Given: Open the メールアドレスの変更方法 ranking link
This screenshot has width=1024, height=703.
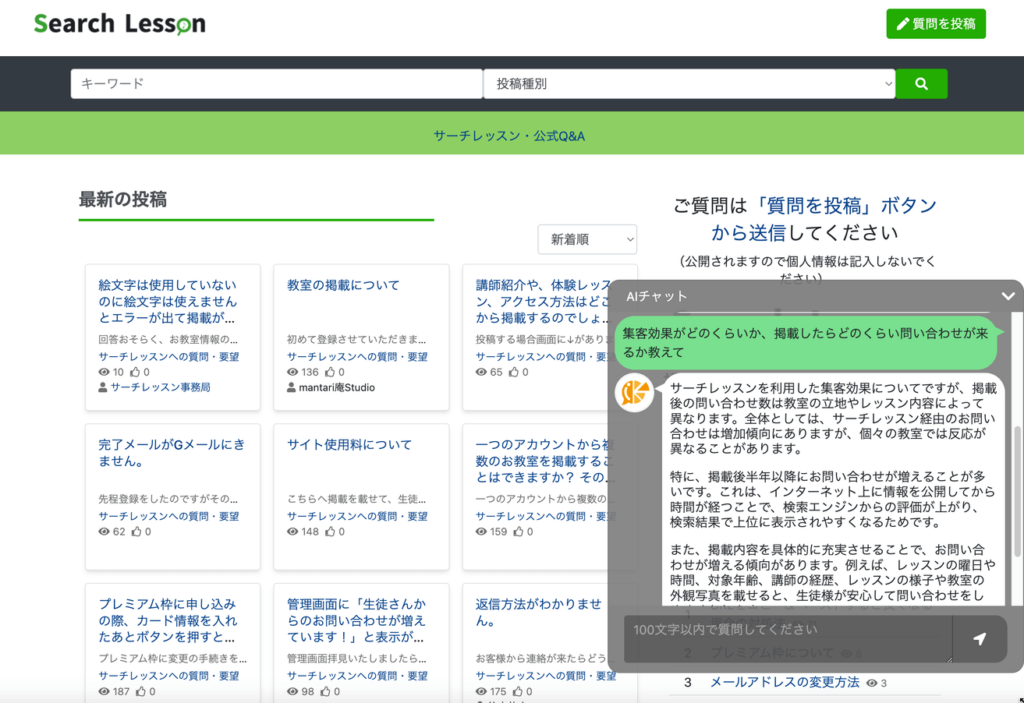Looking at the screenshot, I should pos(784,682).
